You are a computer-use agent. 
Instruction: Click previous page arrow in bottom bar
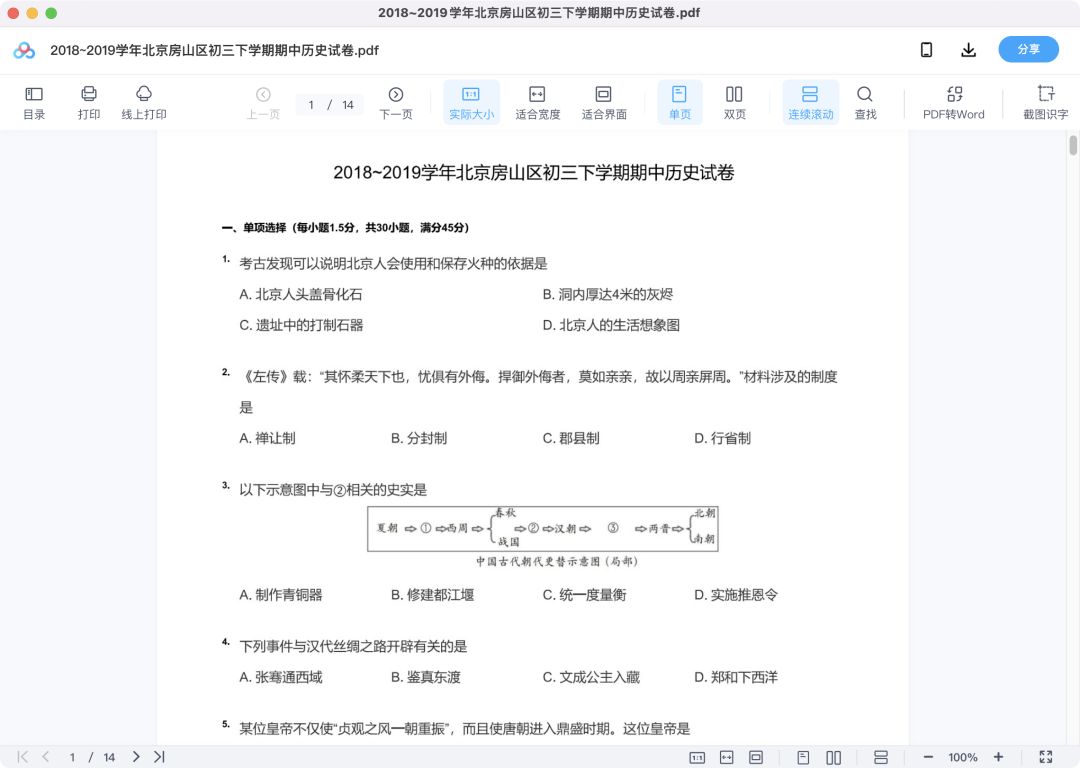[x=45, y=757]
